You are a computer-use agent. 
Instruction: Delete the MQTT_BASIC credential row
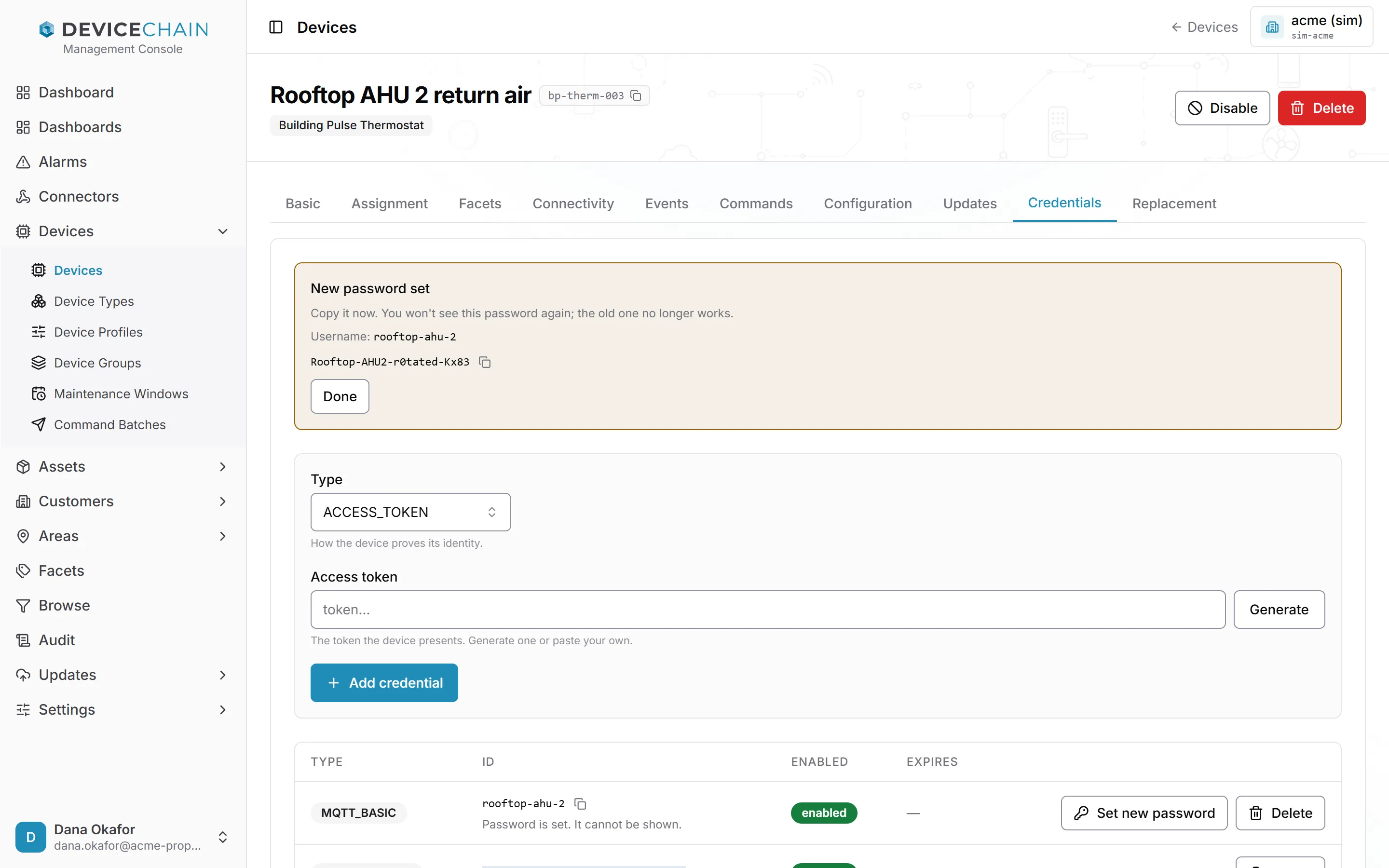click(x=1280, y=813)
